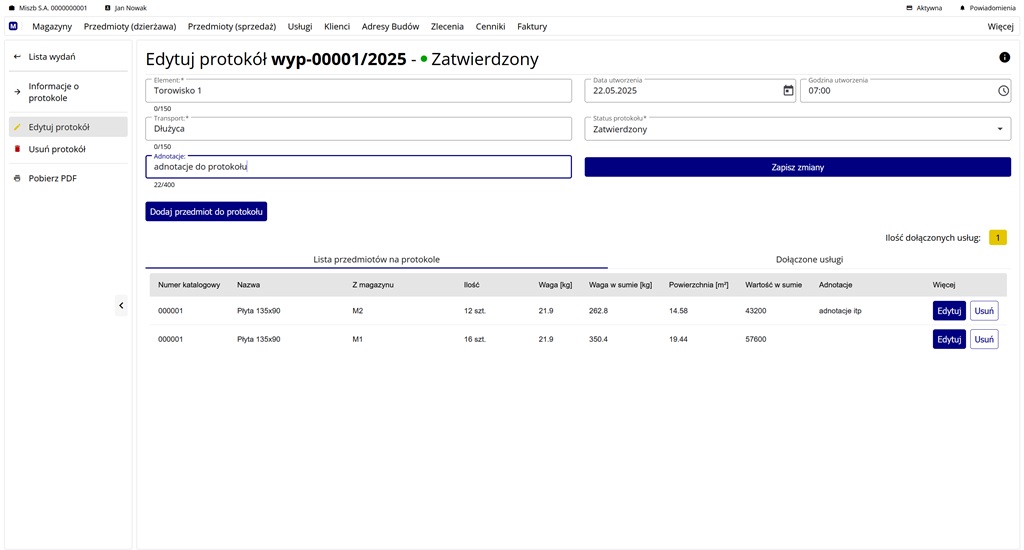This screenshot has width=1024, height=550.
Task: Open the Więcej menu in navbar
Action: point(1000,26)
